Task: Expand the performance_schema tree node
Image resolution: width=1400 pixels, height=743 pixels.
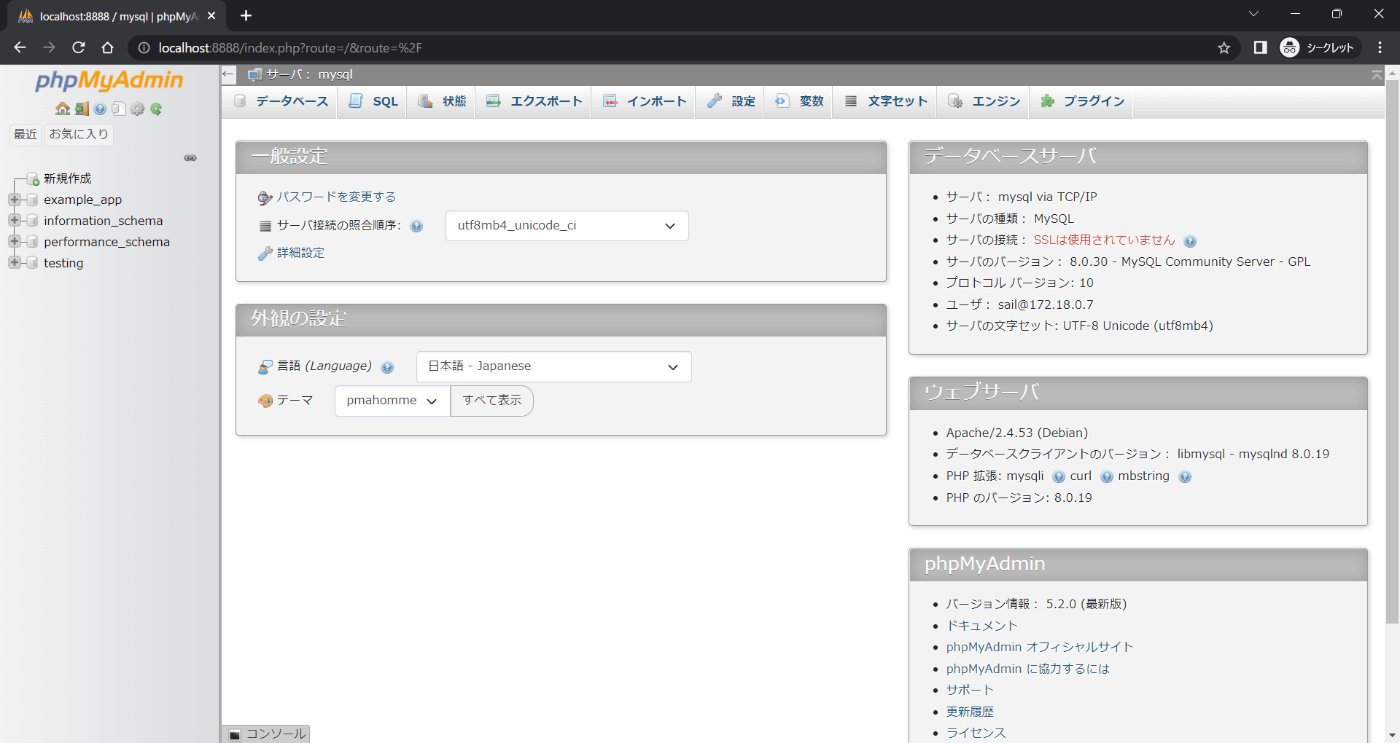Action: 14,242
